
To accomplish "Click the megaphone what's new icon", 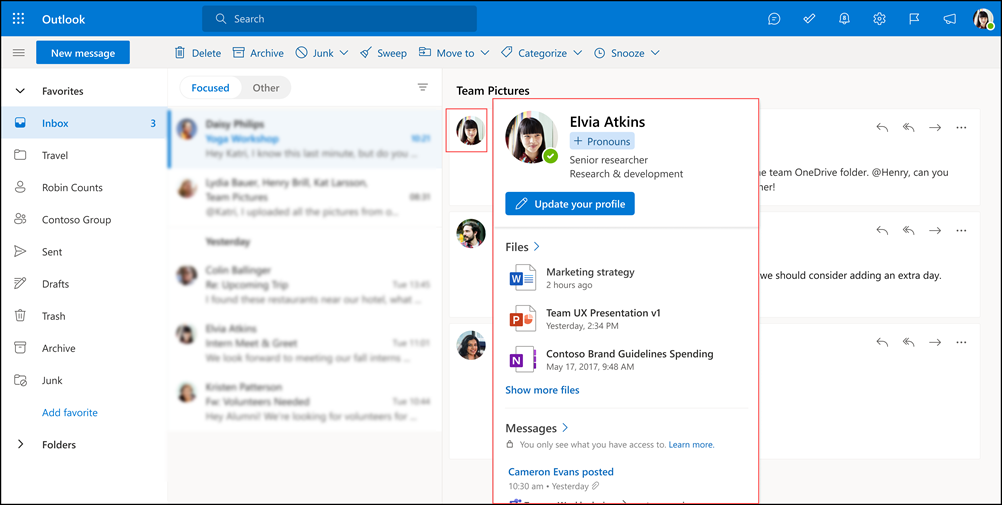I will [950, 19].
